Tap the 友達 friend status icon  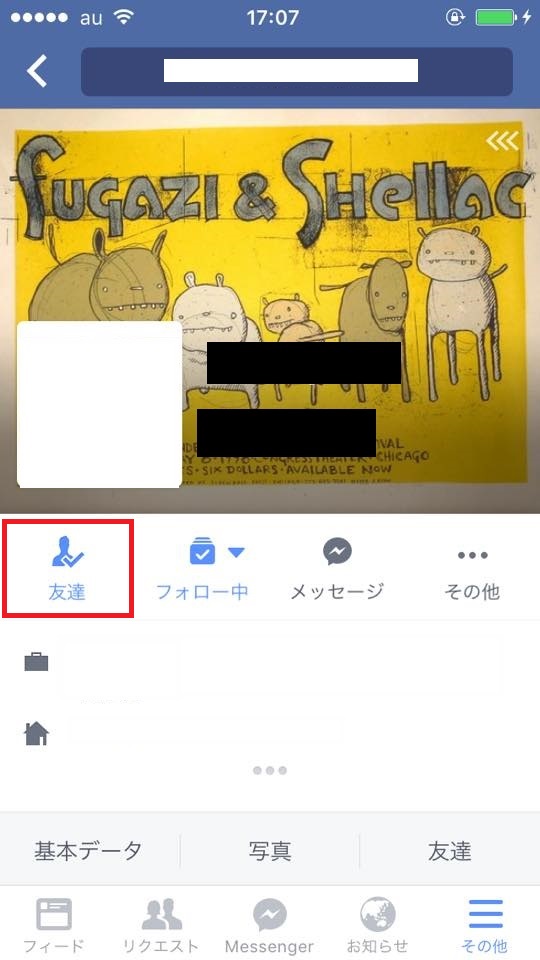(x=67, y=551)
